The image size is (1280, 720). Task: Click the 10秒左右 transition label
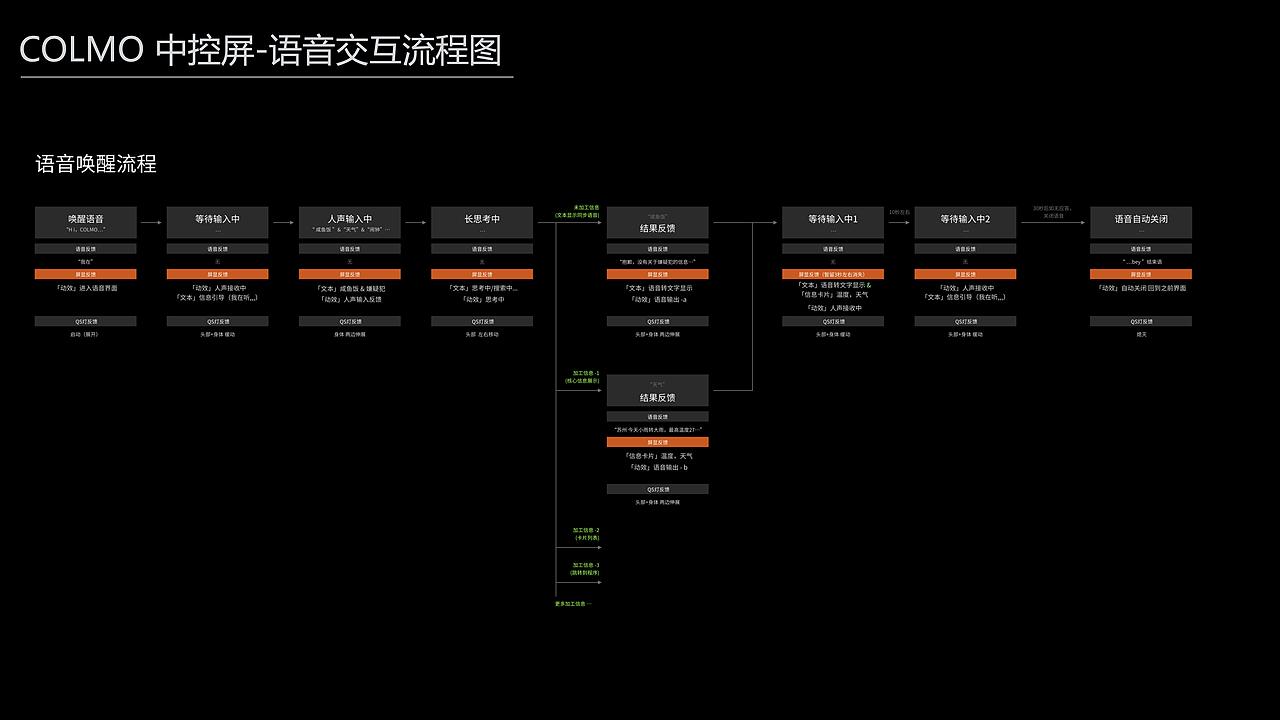899,212
